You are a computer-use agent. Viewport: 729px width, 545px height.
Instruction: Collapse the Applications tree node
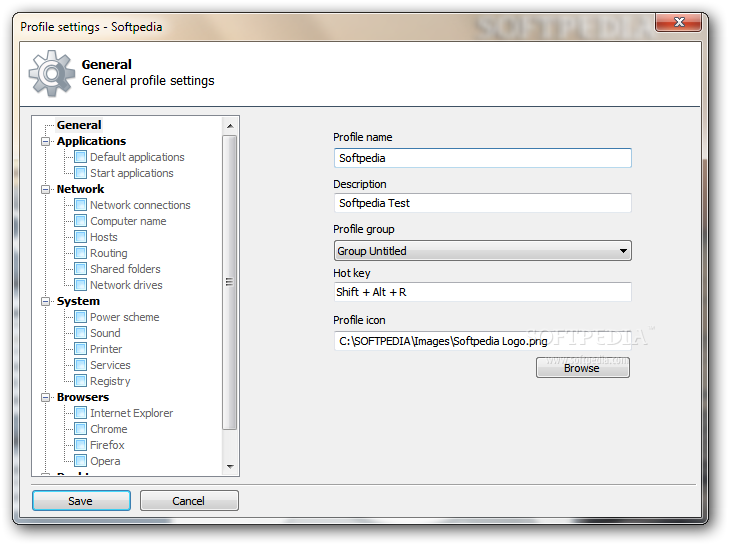[46, 141]
